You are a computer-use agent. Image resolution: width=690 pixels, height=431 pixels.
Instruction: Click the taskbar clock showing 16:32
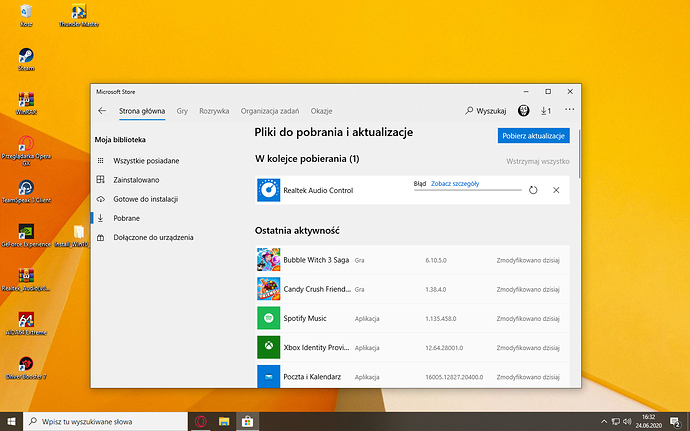tap(648, 421)
